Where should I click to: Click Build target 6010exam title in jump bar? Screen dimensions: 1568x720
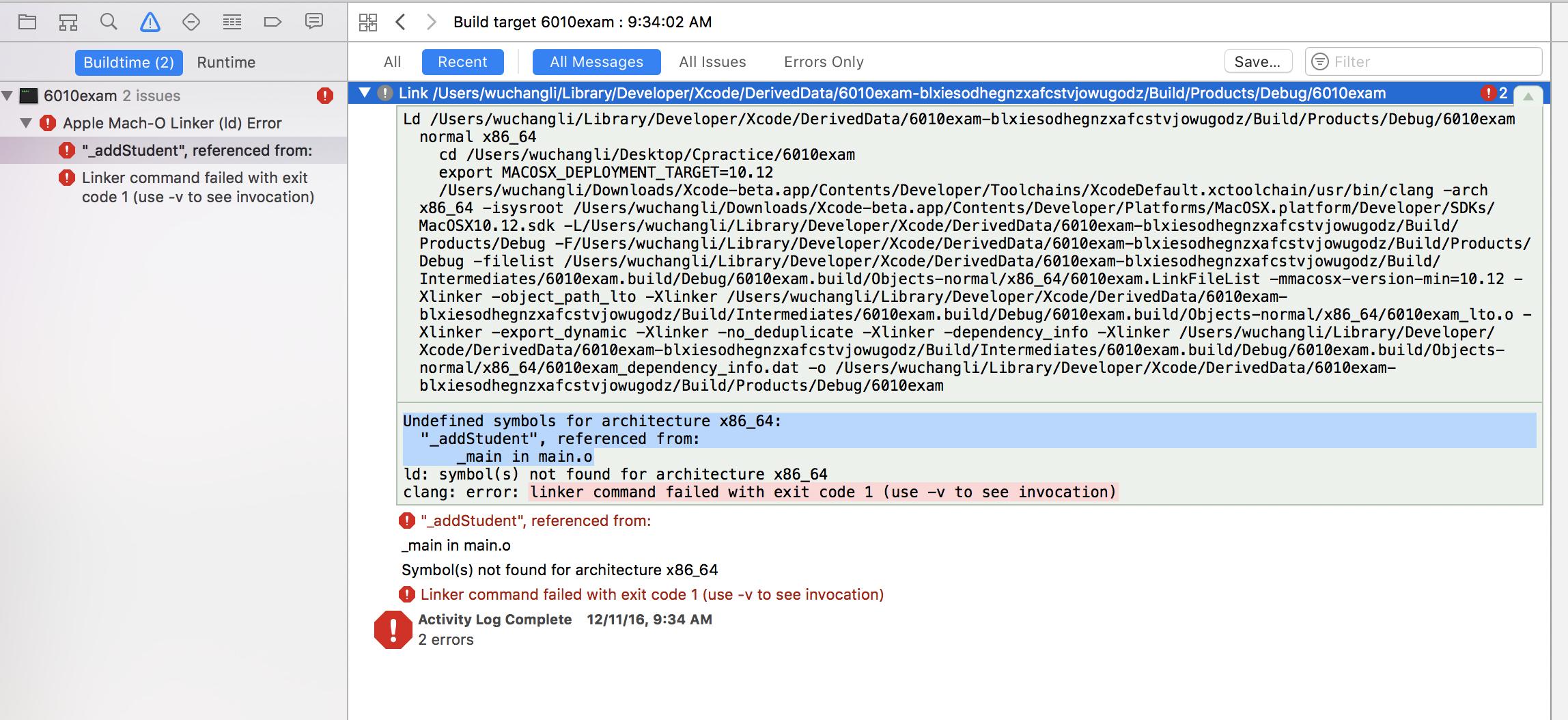(583, 22)
